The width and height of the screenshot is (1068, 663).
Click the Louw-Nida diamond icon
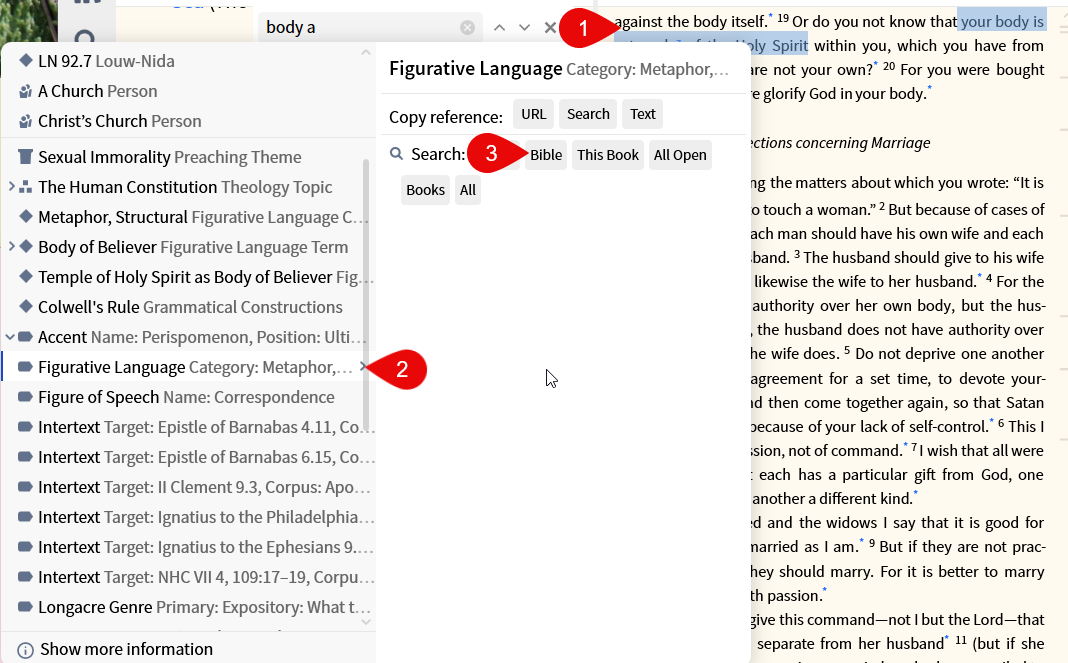[x=26, y=60]
